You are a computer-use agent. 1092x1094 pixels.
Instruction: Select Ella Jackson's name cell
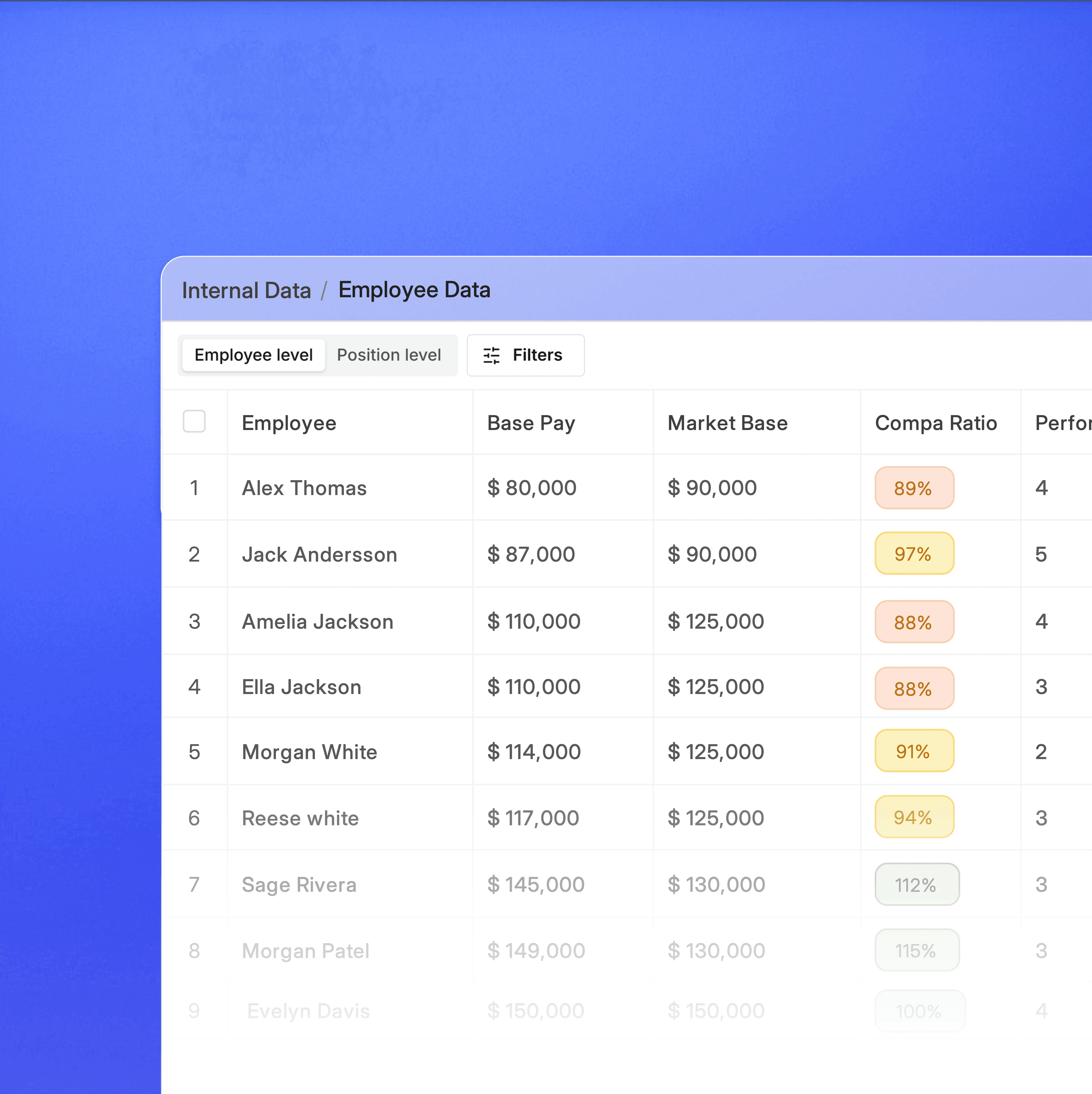click(x=301, y=687)
